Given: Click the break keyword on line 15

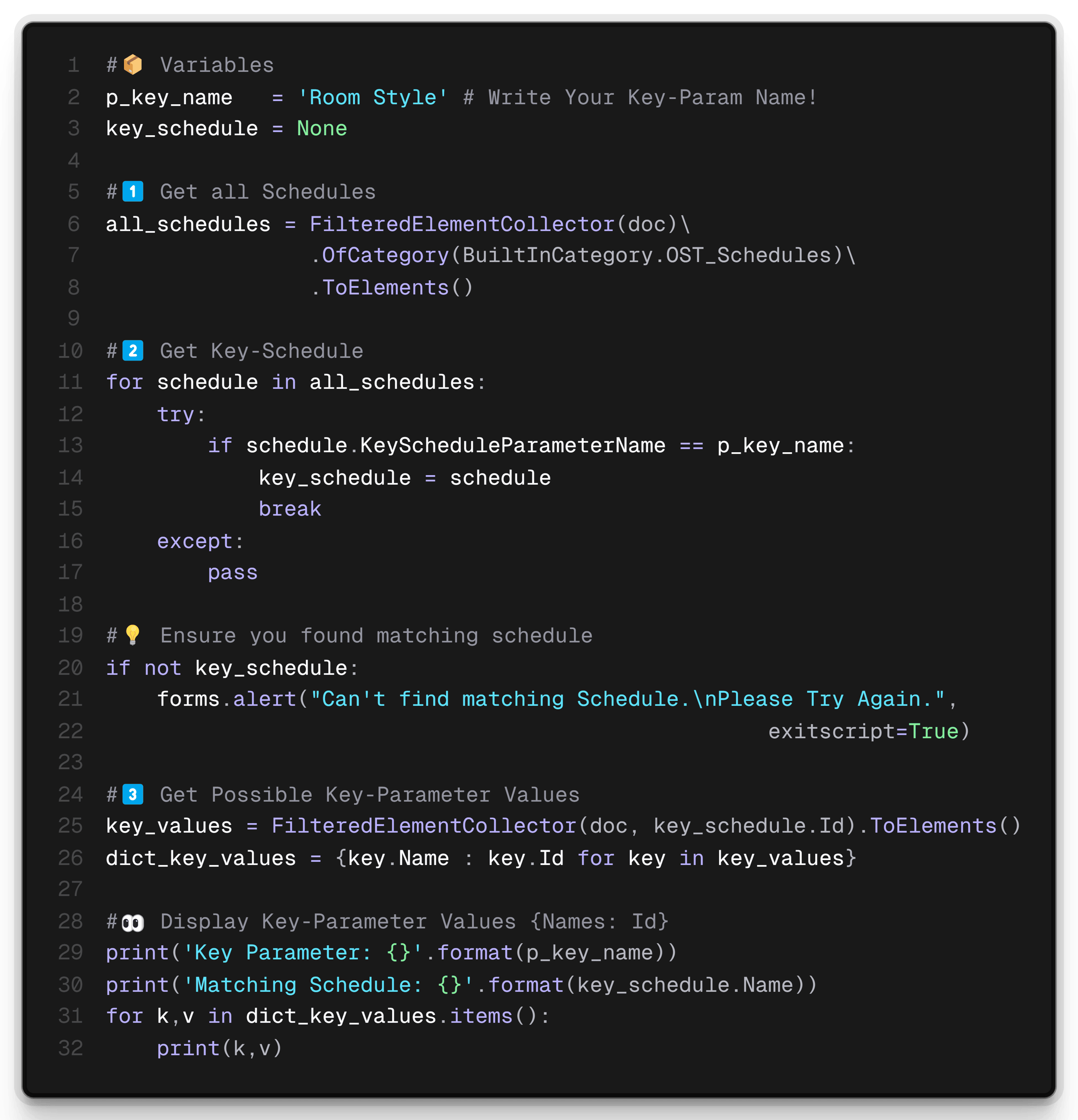Looking at the screenshot, I should [290, 508].
